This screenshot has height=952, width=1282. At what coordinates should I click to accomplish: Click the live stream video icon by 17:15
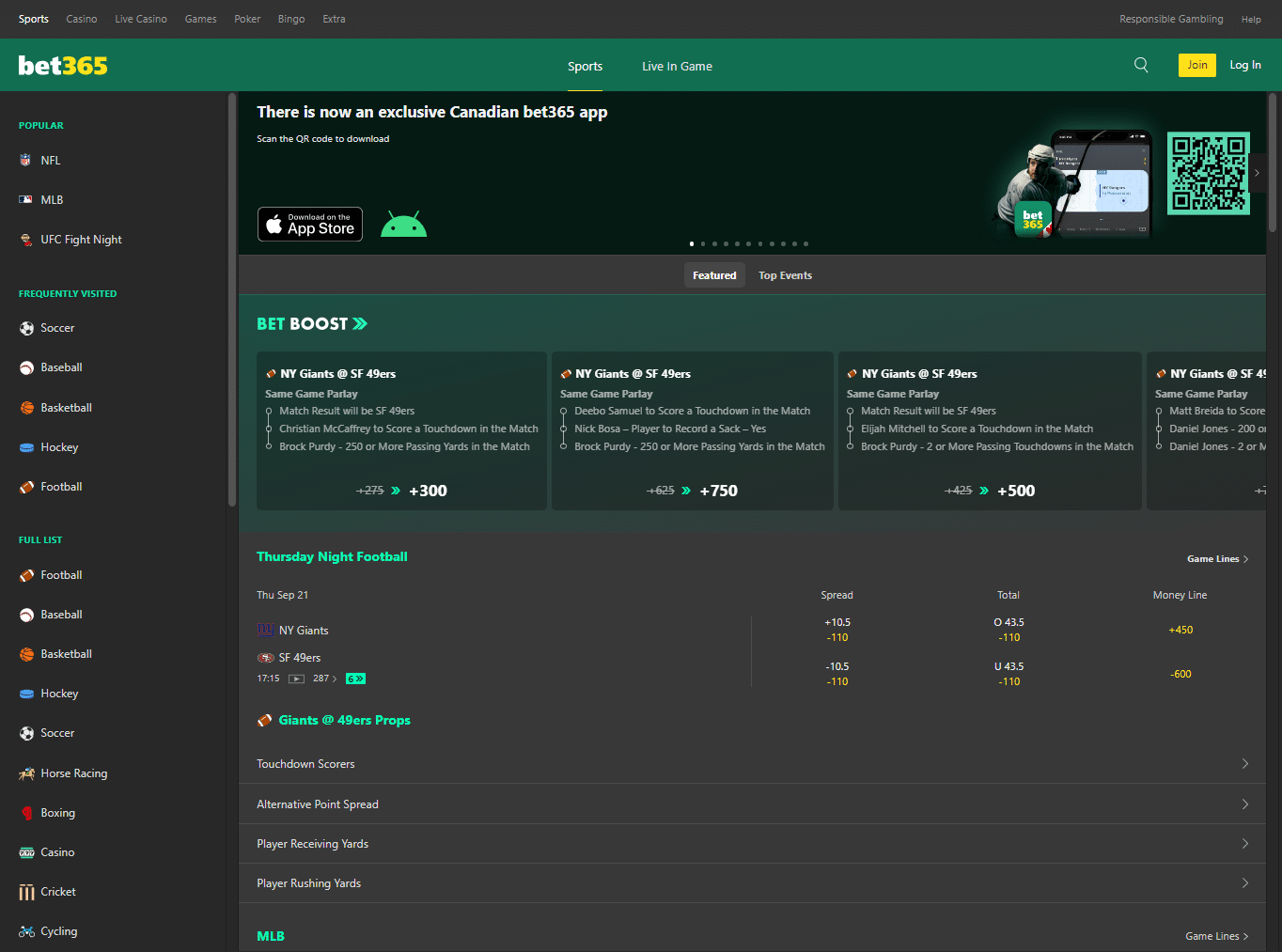pyautogui.click(x=296, y=679)
